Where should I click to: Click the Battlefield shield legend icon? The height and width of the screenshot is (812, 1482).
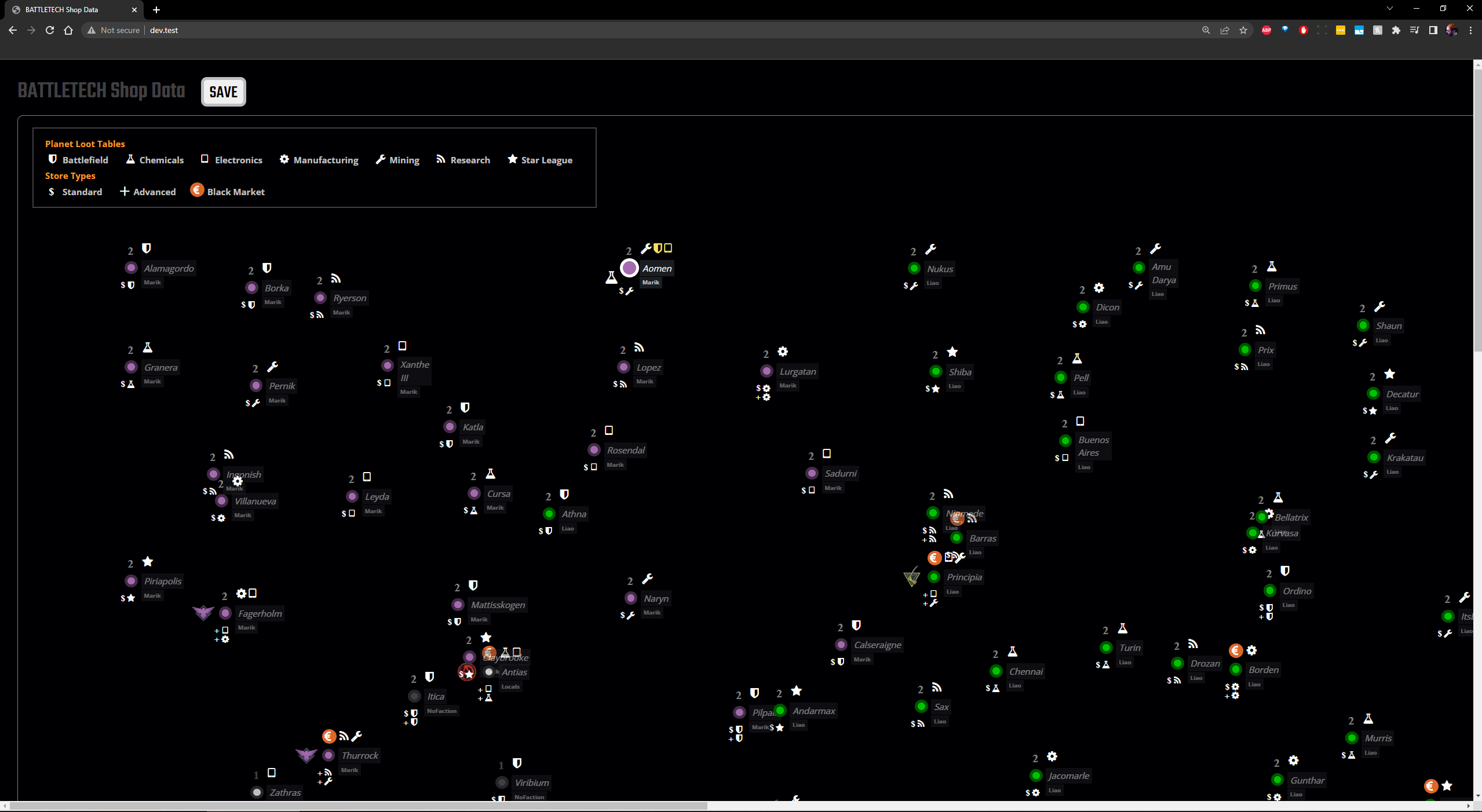coord(53,159)
